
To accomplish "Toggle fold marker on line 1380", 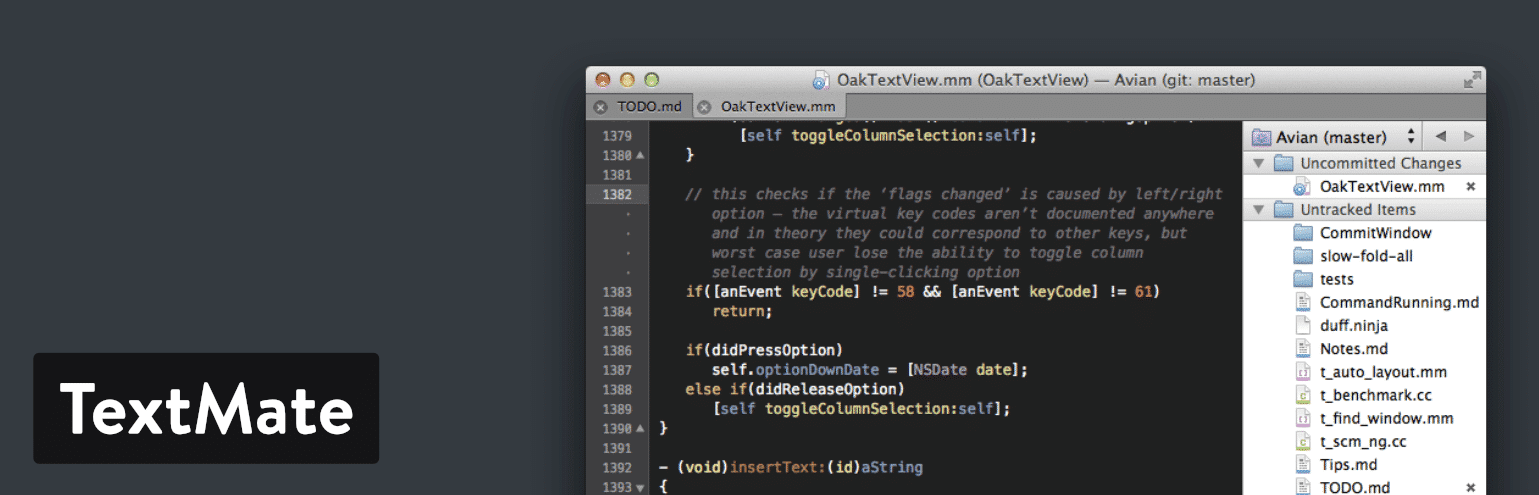I will tap(640, 156).
